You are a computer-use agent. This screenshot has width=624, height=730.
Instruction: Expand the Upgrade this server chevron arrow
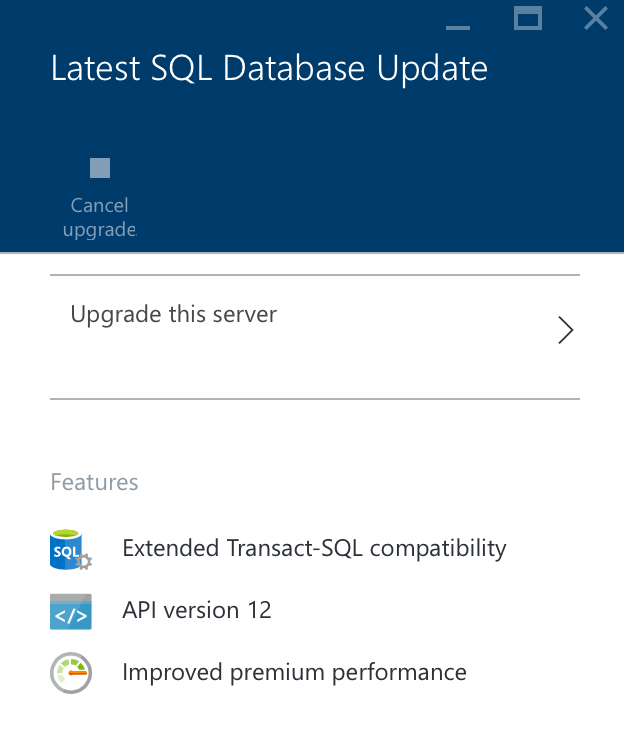point(565,331)
